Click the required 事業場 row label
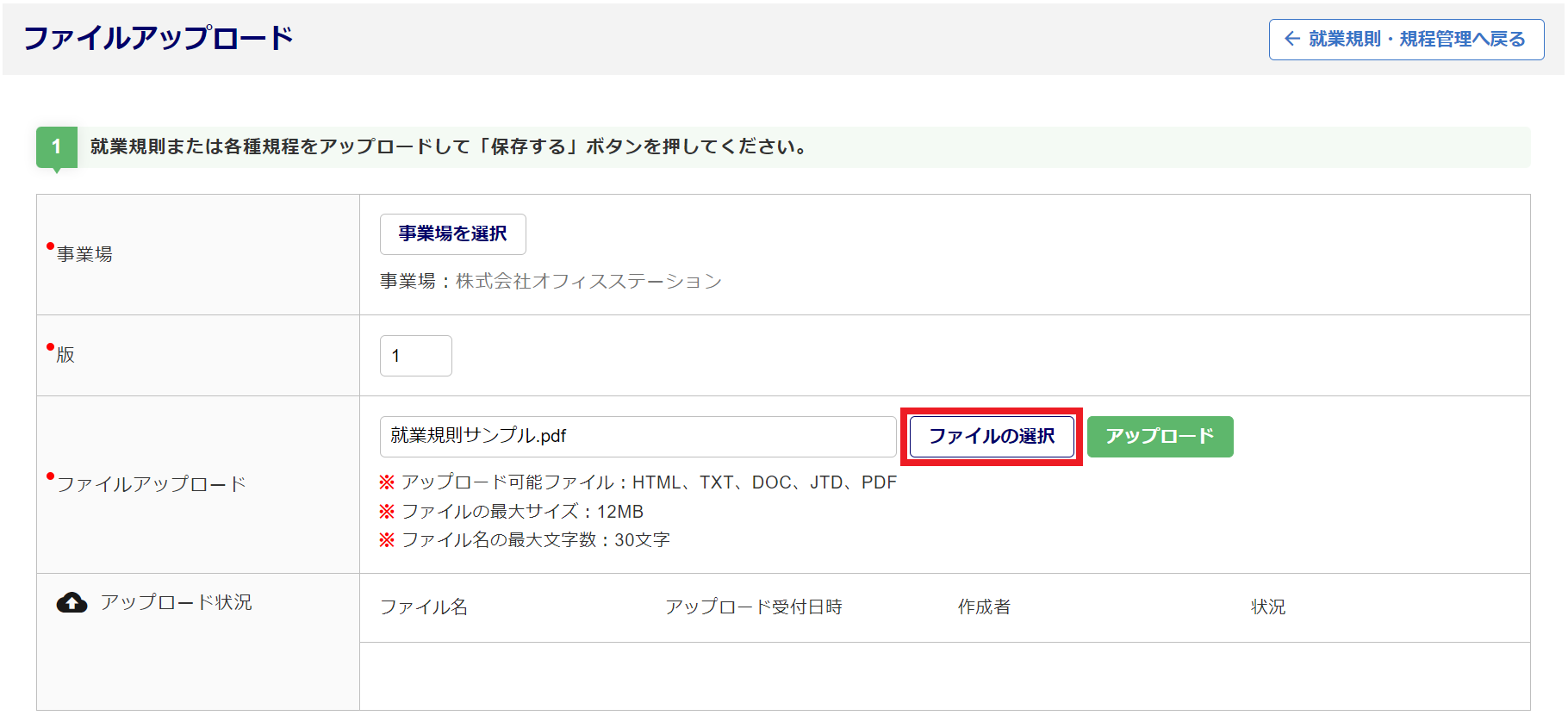1568x728 pixels. 84,254
